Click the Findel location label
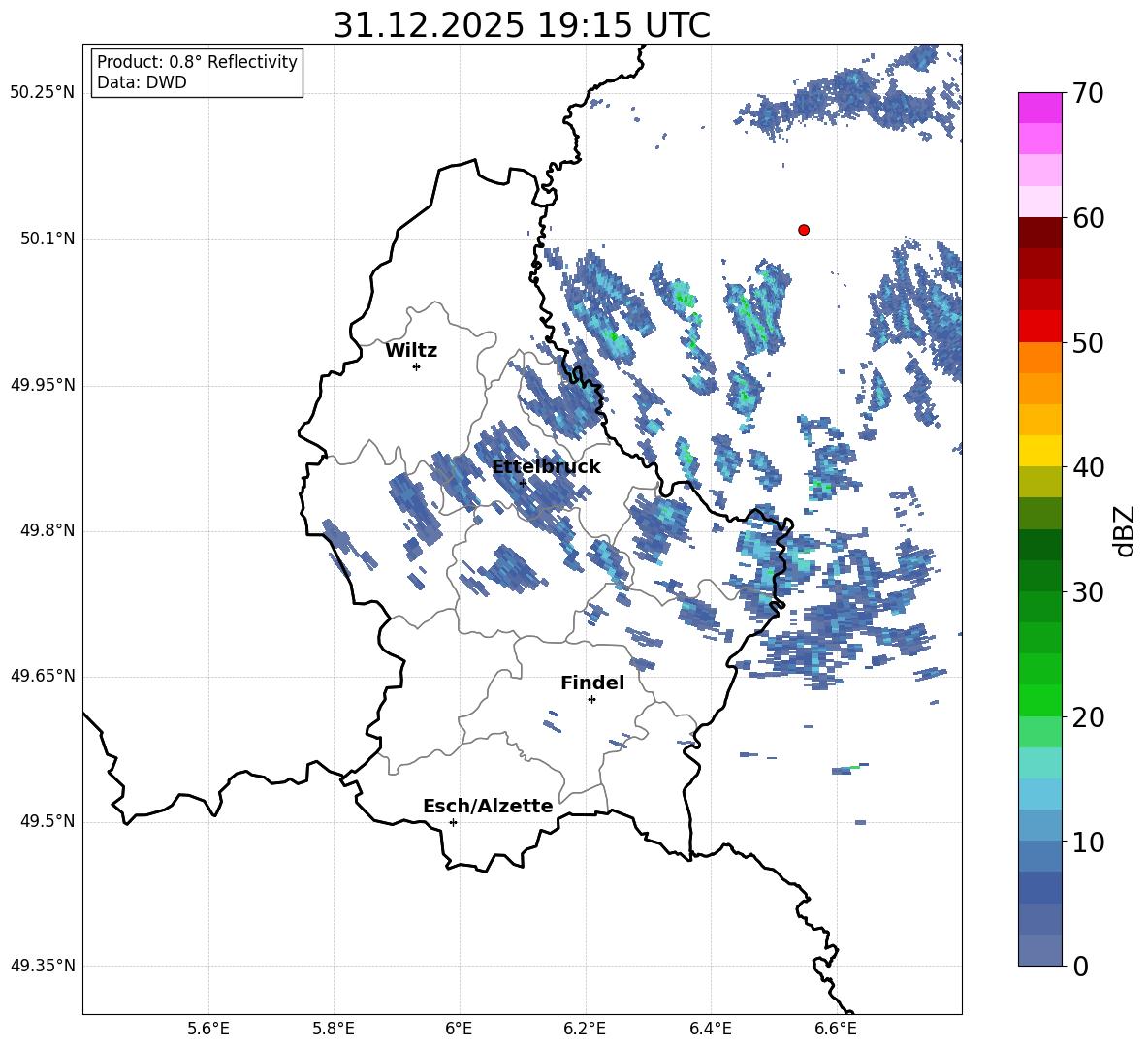This screenshot has height=1048, width=1148. coord(592,683)
